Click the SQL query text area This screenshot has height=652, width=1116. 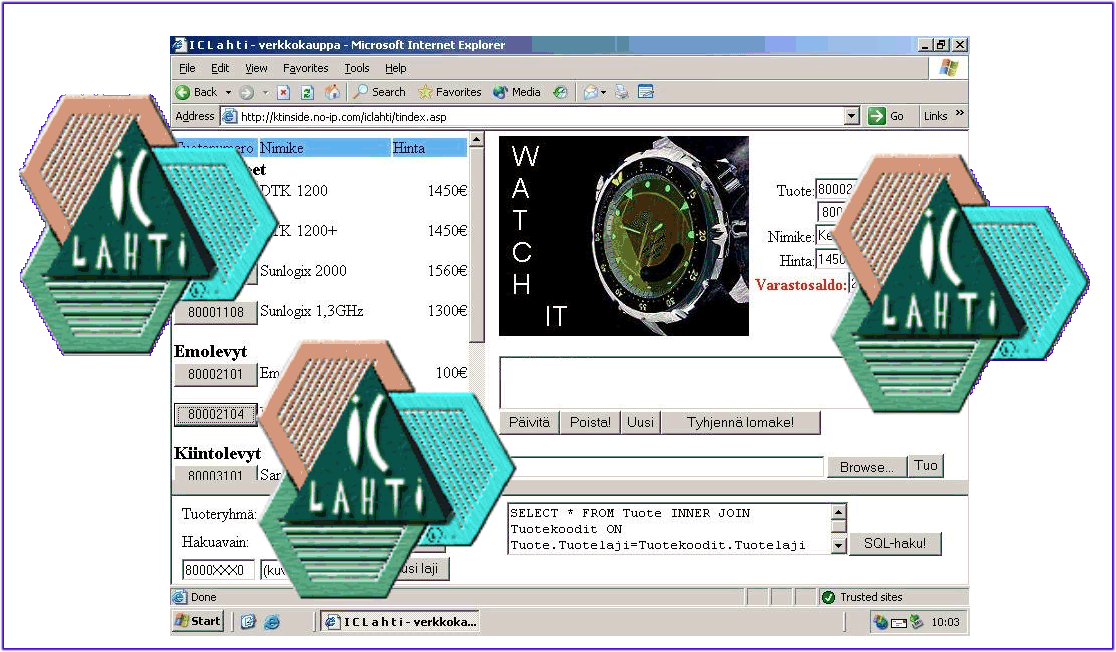point(669,529)
